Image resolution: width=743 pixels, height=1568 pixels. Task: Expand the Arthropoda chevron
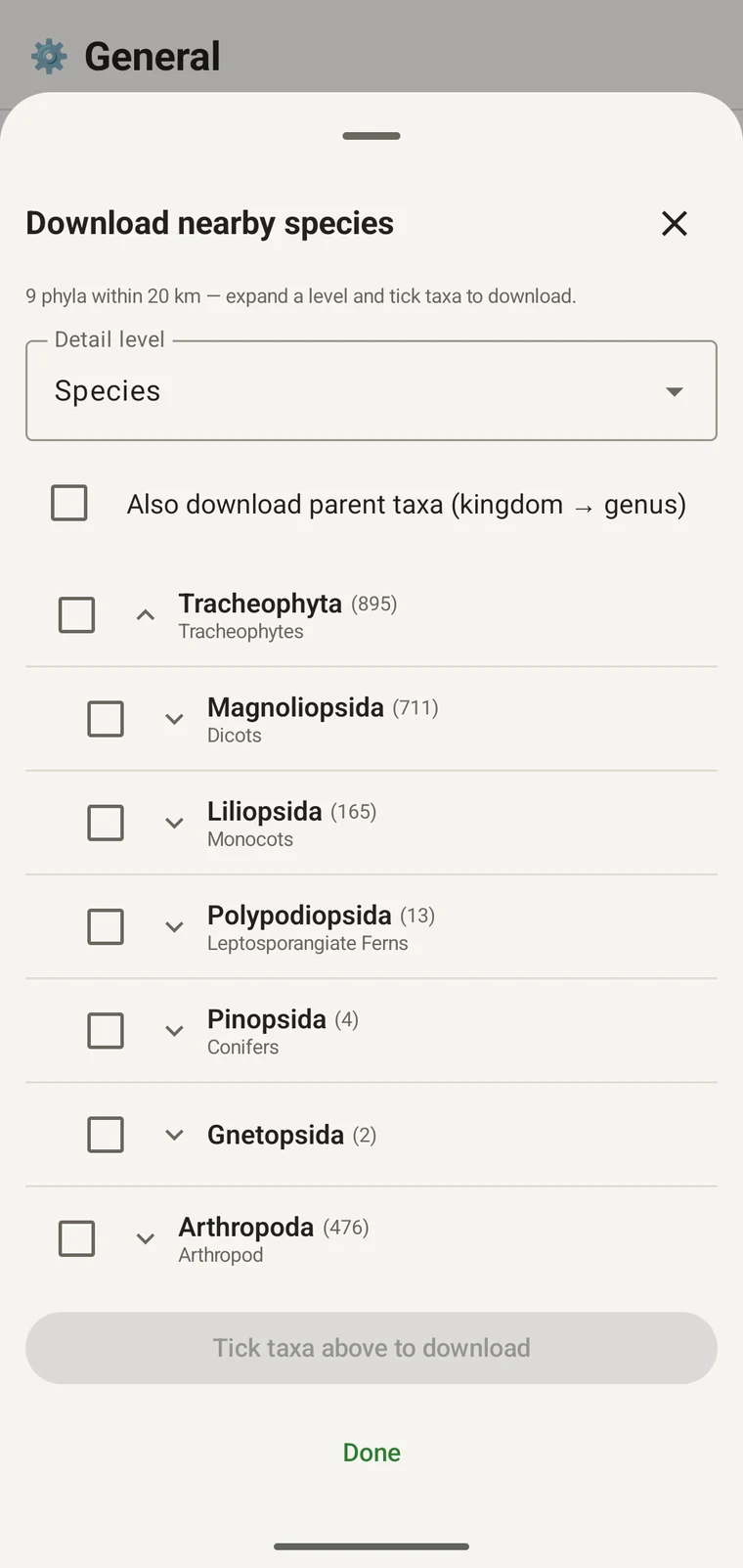tap(145, 1238)
